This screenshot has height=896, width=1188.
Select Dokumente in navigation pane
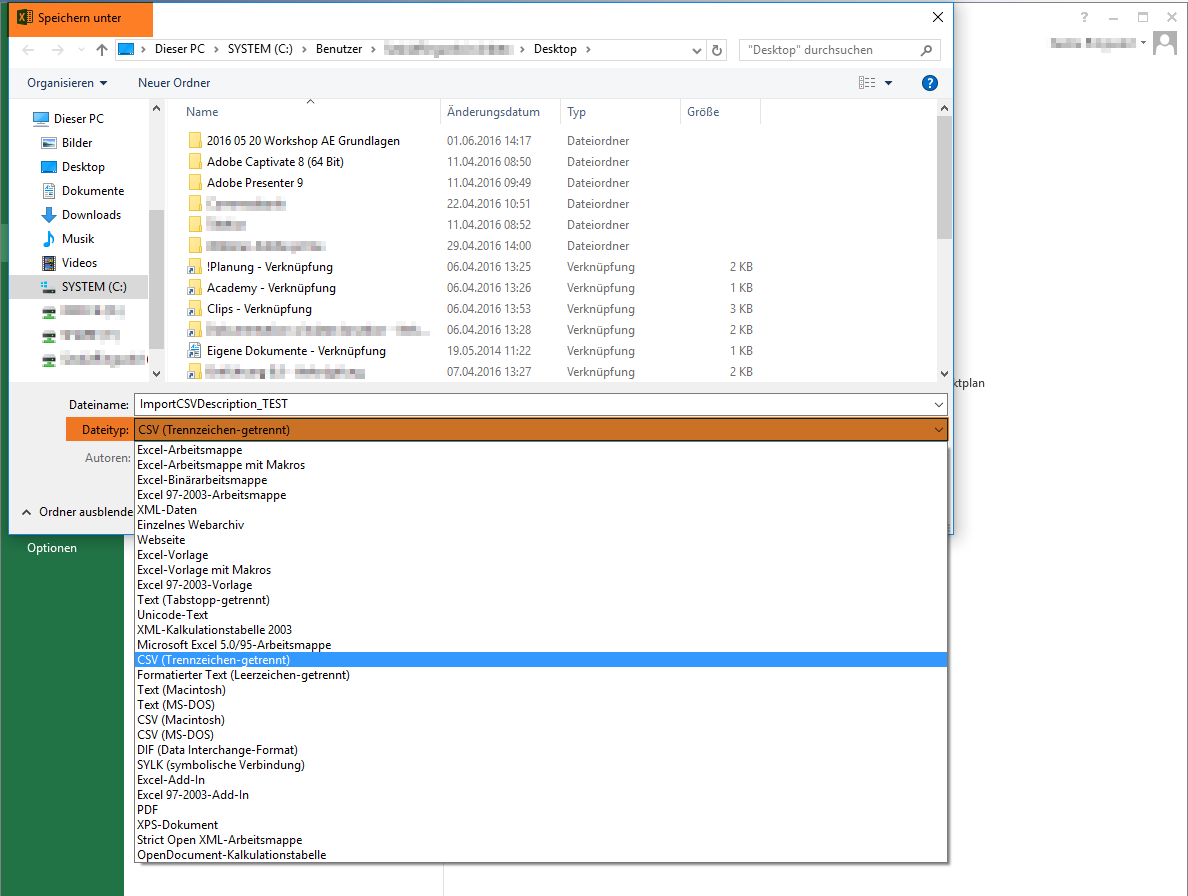[93, 191]
